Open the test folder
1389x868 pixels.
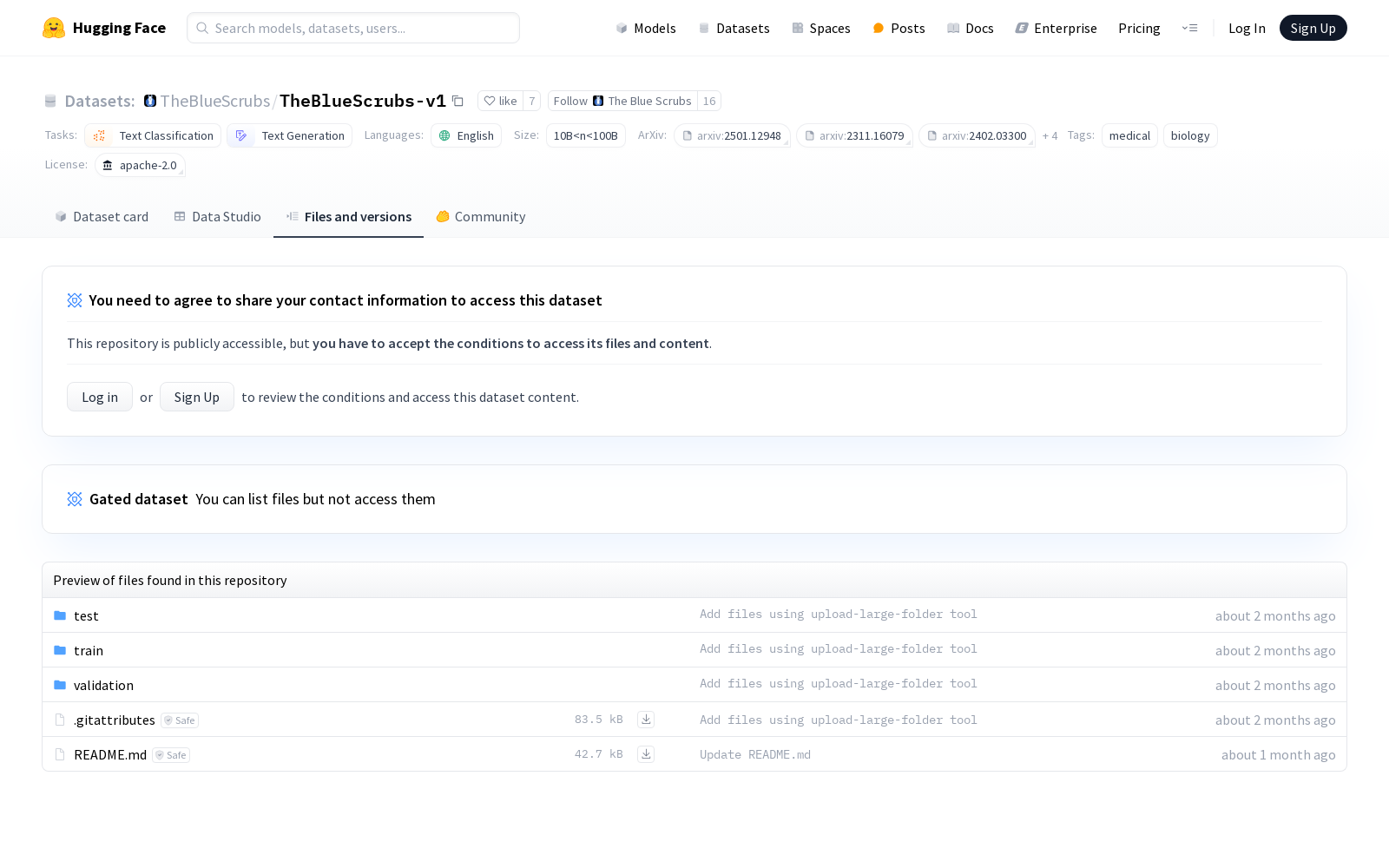click(86, 615)
